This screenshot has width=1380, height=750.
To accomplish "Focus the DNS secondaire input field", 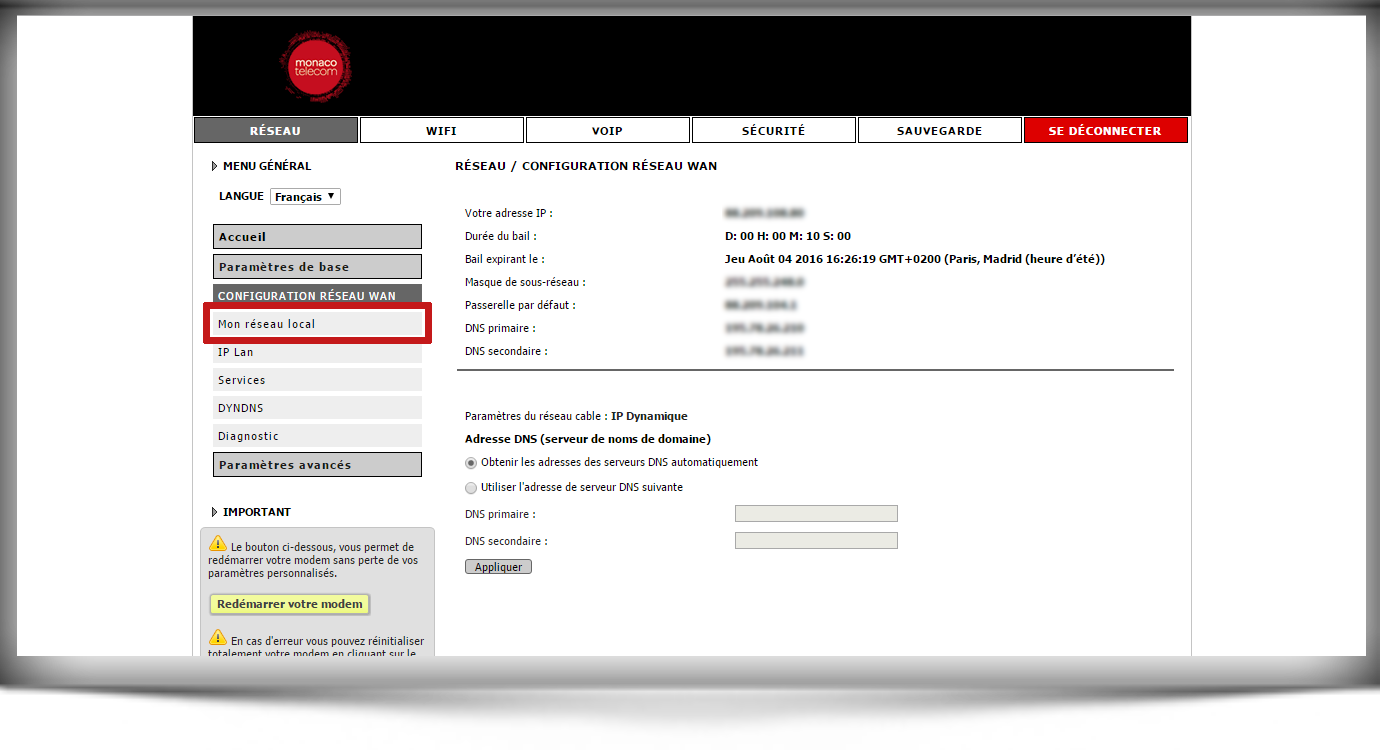I will click(816, 541).
